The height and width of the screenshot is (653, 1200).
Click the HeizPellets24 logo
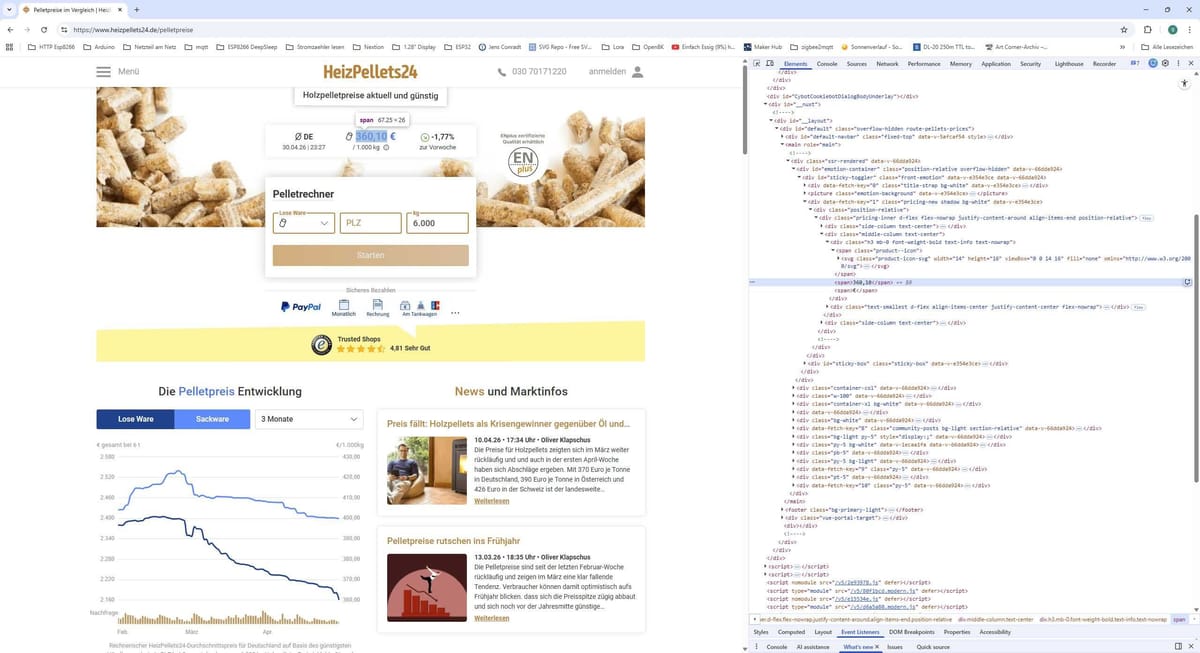click(370, 72)
